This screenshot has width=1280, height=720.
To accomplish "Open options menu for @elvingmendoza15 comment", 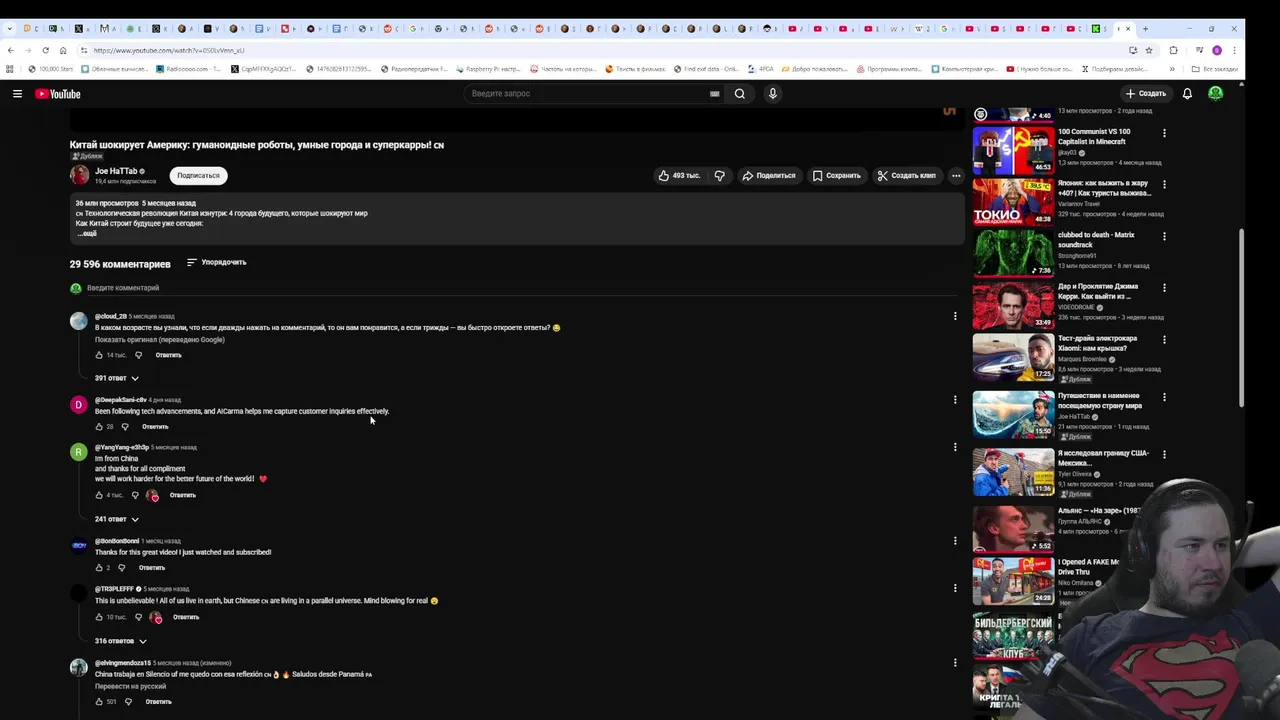I will pos(955,662).
